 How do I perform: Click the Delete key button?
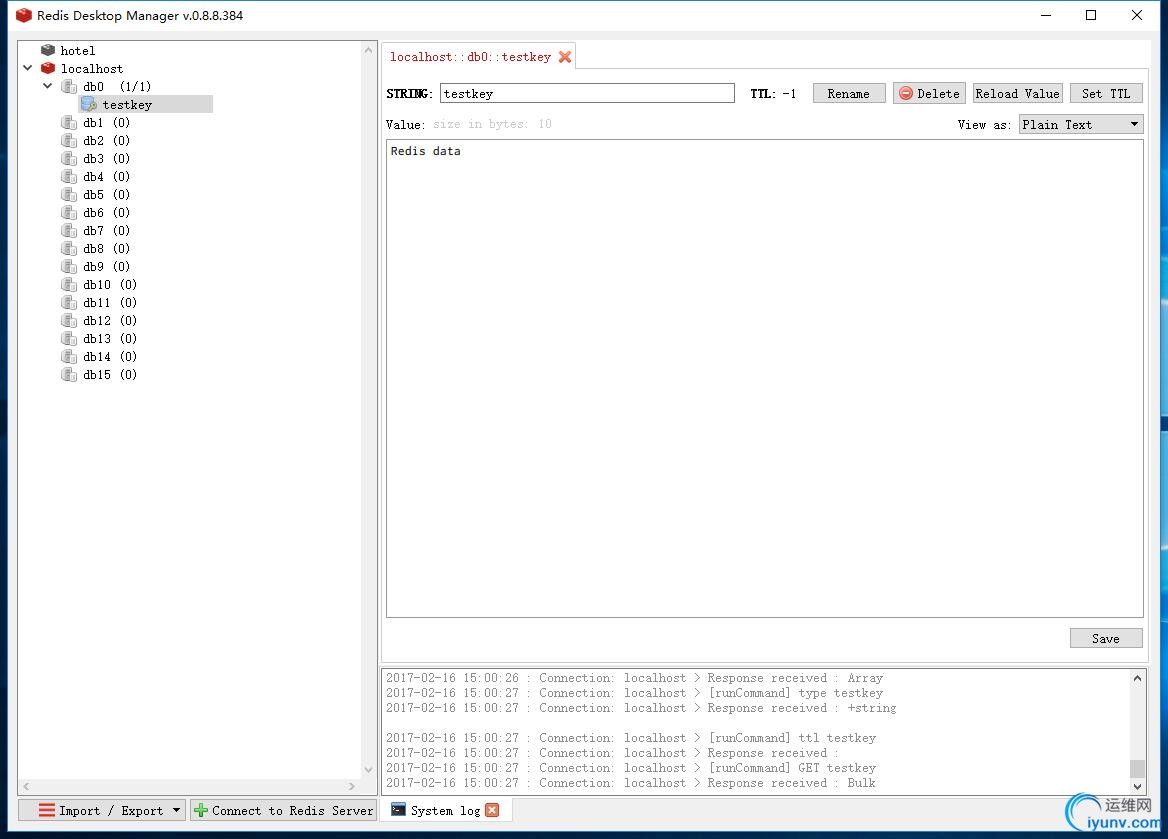click(x=929, y=93)
